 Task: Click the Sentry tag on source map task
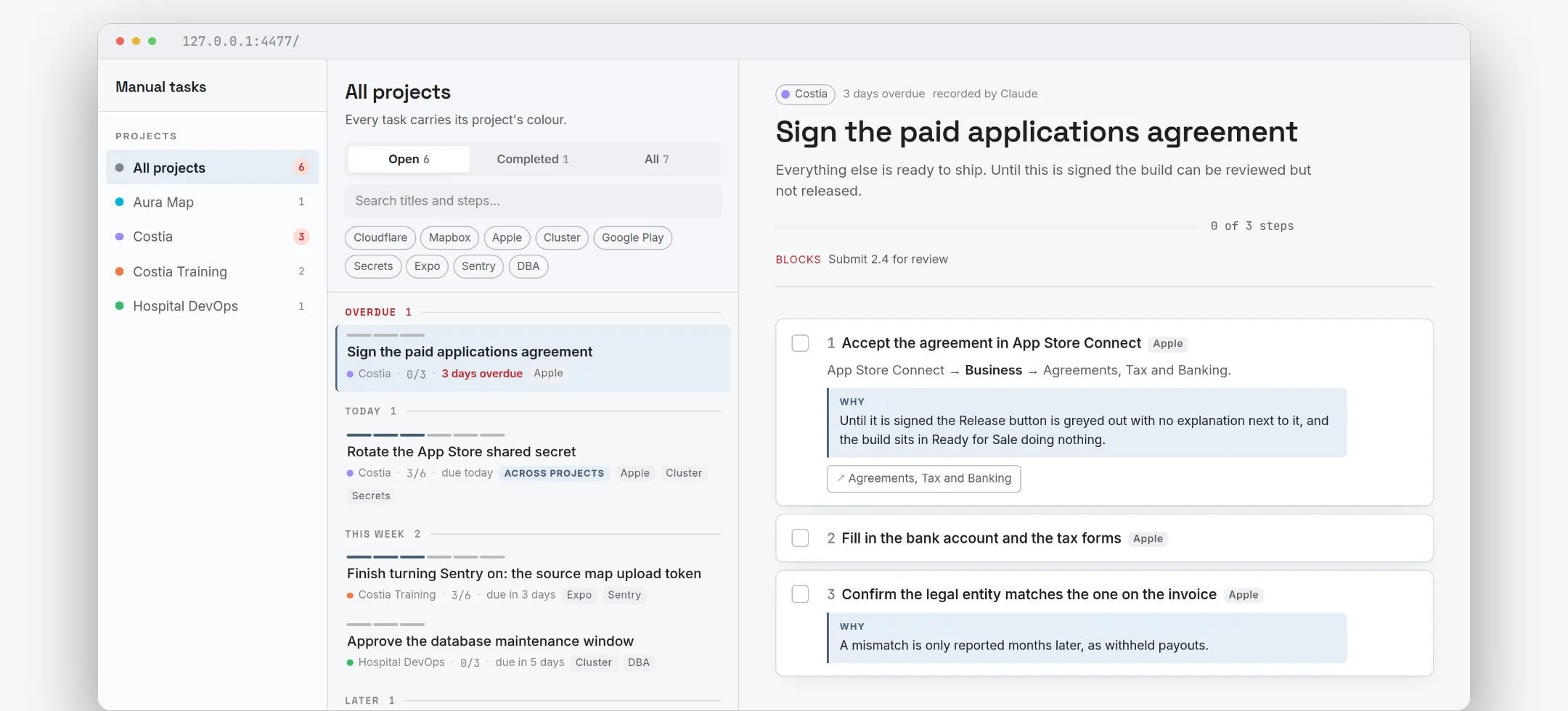point(624,595)
